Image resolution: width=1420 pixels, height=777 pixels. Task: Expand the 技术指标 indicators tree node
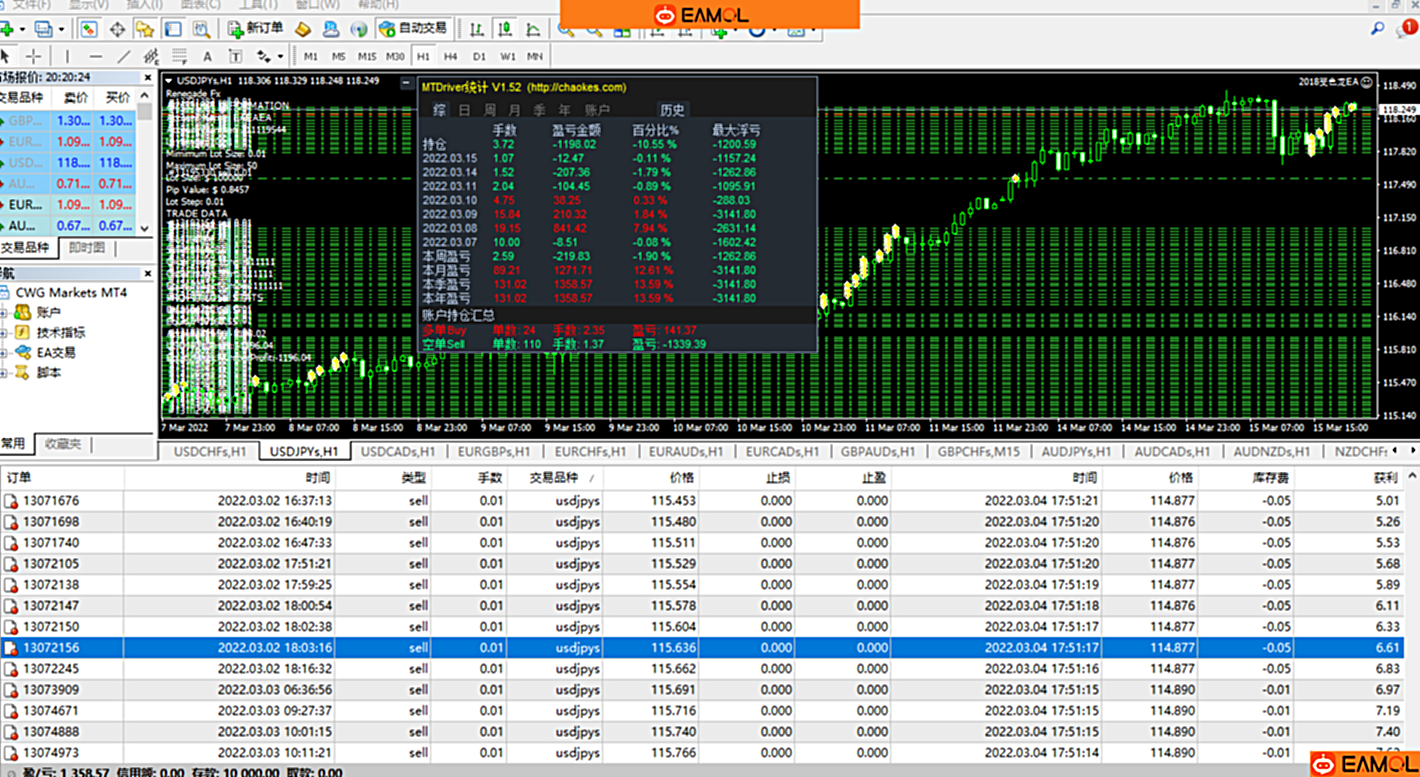(4, 332)
